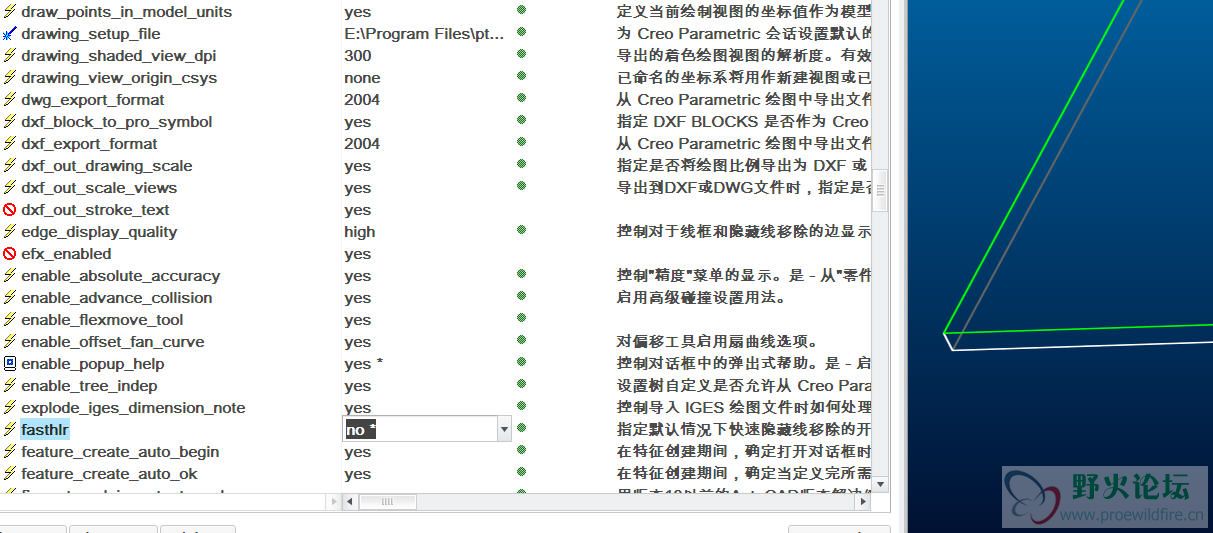Click the green status dot for enable_popup_help
The image size is (1213, 533).
pos(521,363)
